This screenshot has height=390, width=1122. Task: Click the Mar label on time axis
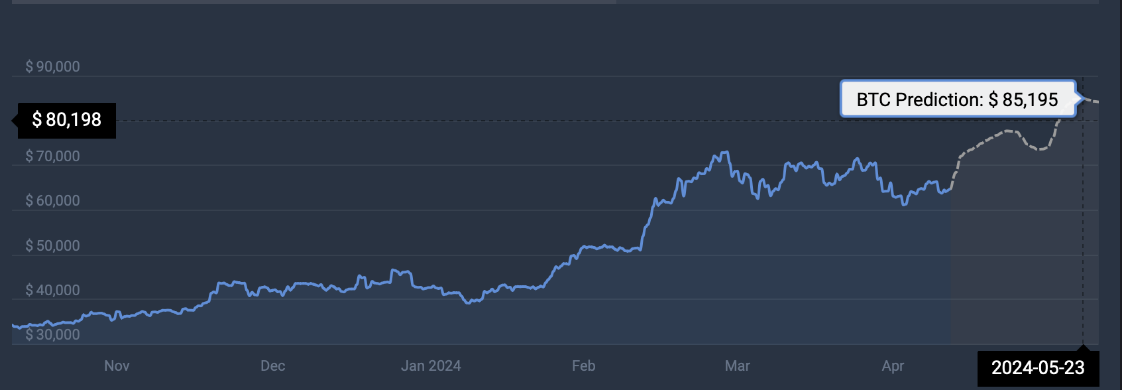pos(737,366)
